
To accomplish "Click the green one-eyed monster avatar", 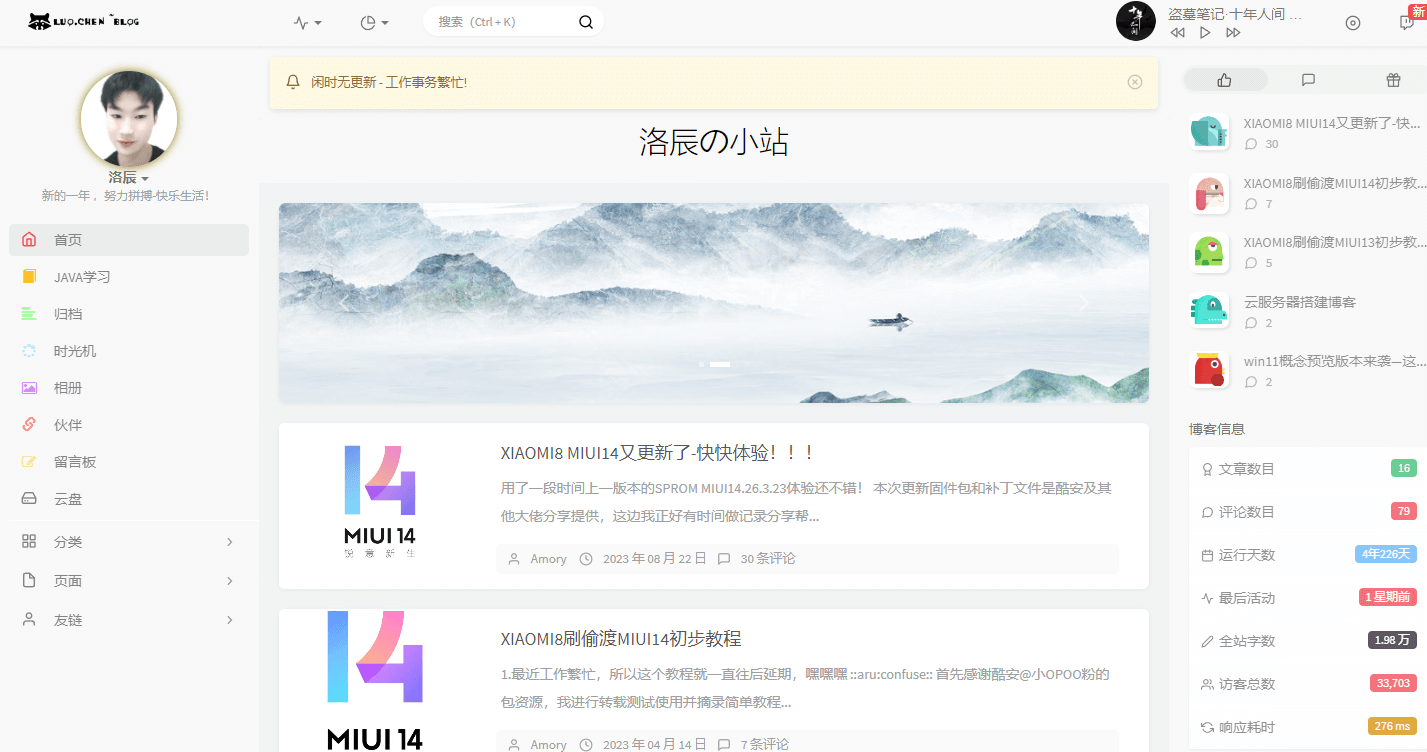I will coord(1209,252).
